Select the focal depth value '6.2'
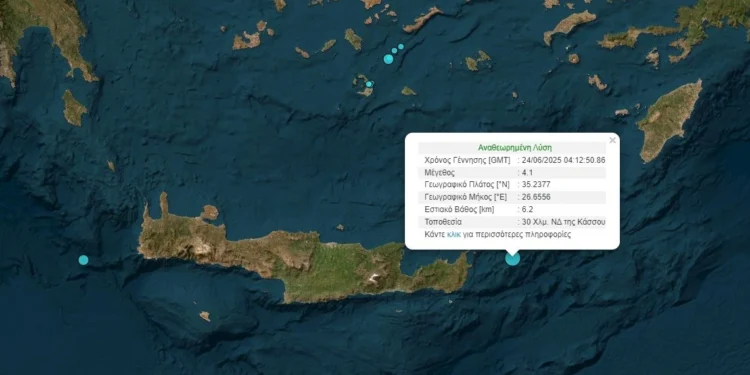The width and height of the screenshot is (750, 375). tap(527, 210)
